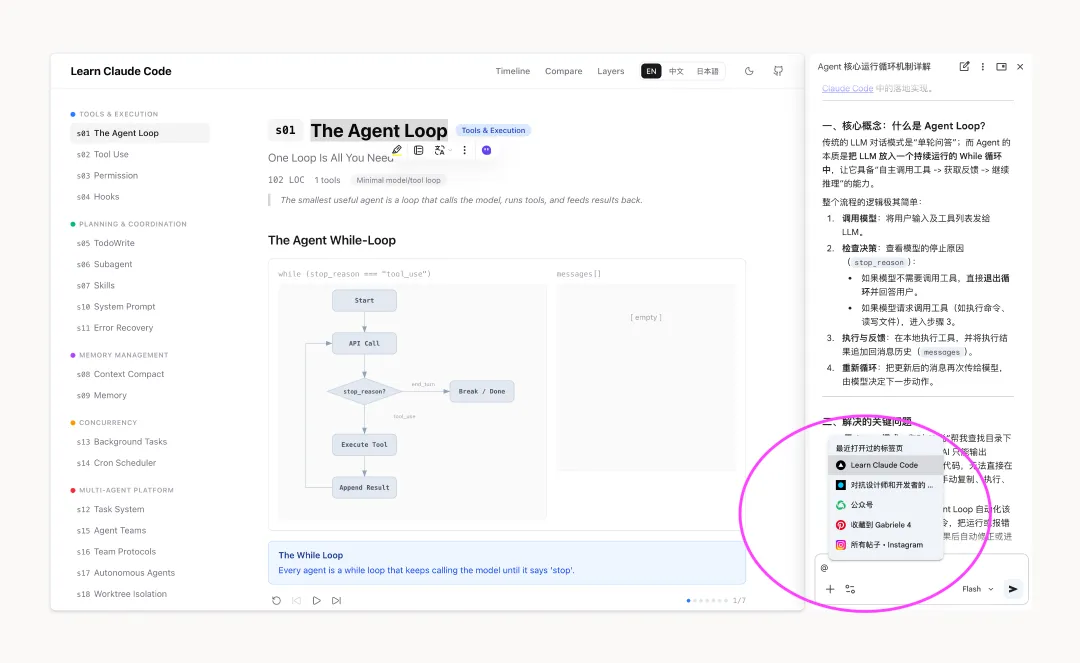Toggle dark mode with the moon icon
The width and height of the screenshot is (1080, 663).
point(749,71)
